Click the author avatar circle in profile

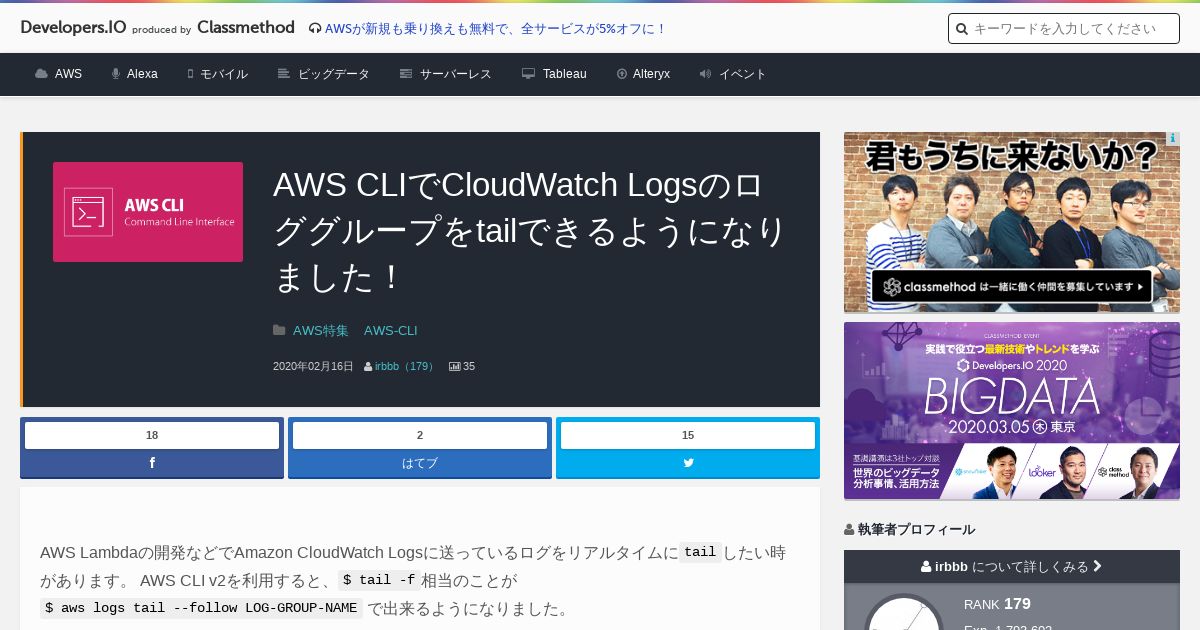903,612
